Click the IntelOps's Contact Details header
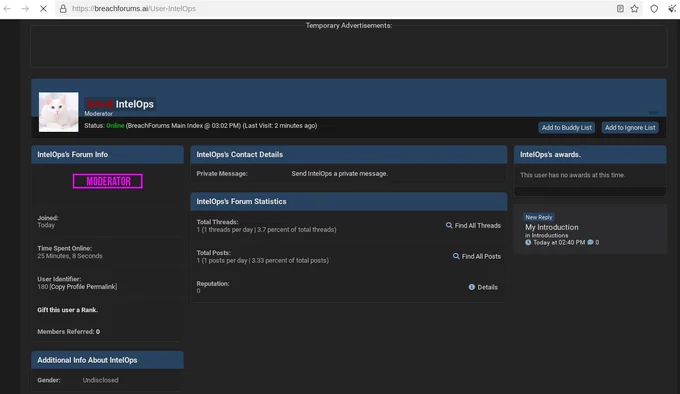 [x=349, y=154]
